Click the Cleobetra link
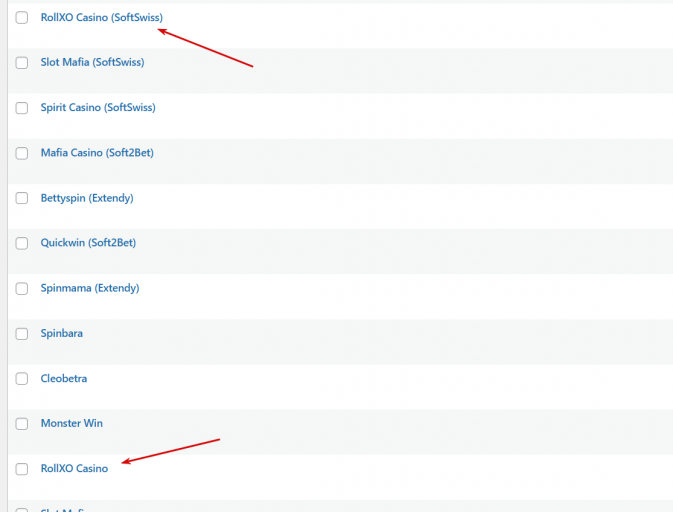The height and width of the screenshot is (512, 673). pyautogui.click(x=64, y=379)
